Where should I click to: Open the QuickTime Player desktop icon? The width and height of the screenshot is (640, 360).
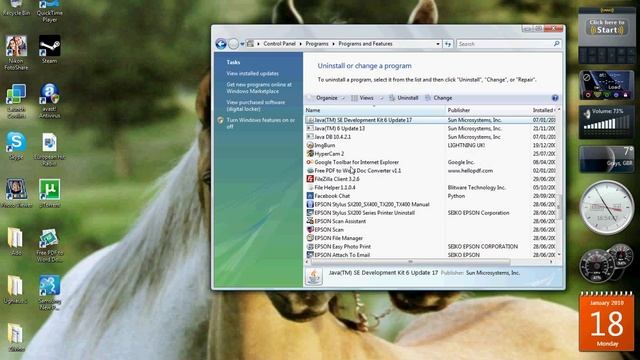[x=49, y=11]
